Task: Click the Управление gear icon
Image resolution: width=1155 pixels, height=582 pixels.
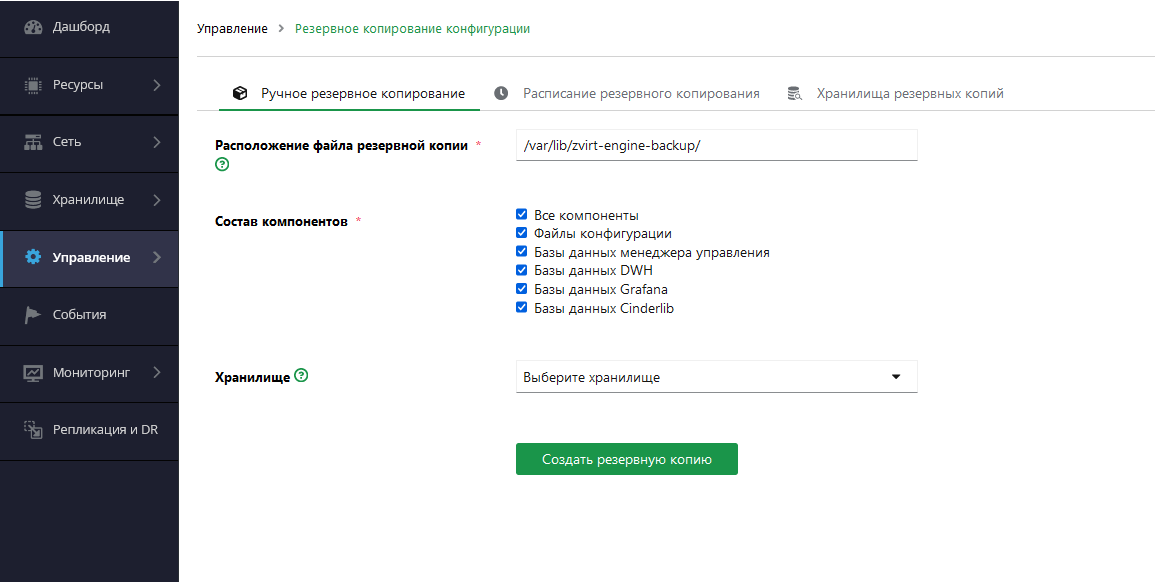Action: pyautogui.click(x=33, y=257)
